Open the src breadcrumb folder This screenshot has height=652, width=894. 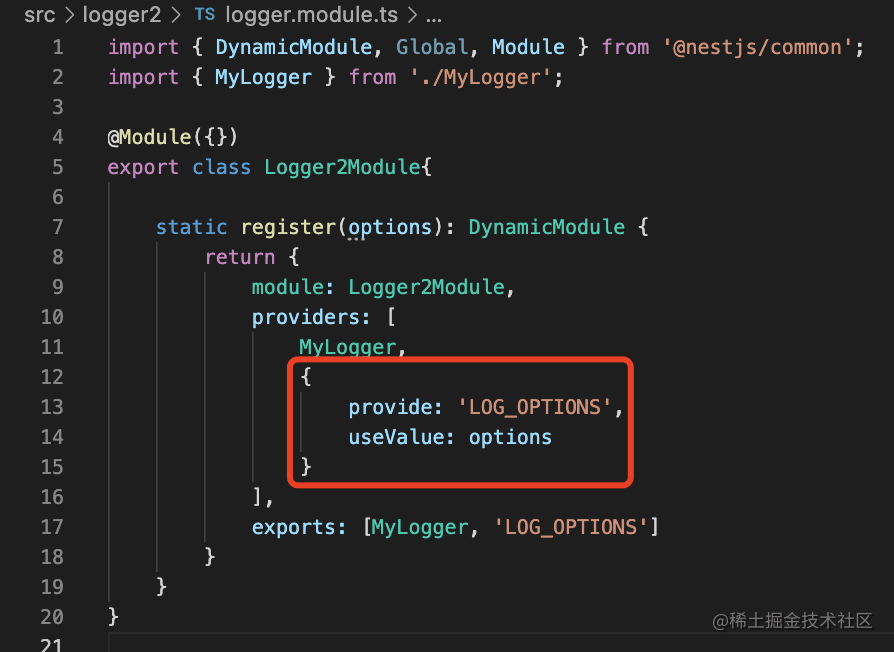39,15
